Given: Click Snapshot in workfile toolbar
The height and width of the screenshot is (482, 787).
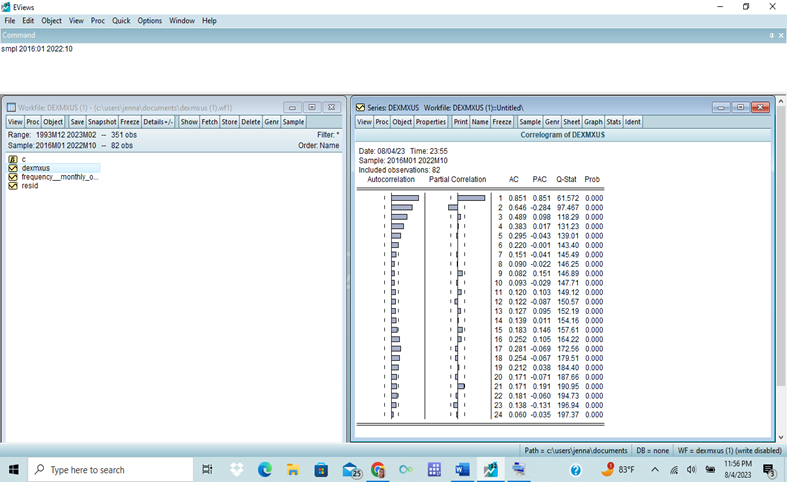Looking at the screenshot, I should (x=102, y=122).
